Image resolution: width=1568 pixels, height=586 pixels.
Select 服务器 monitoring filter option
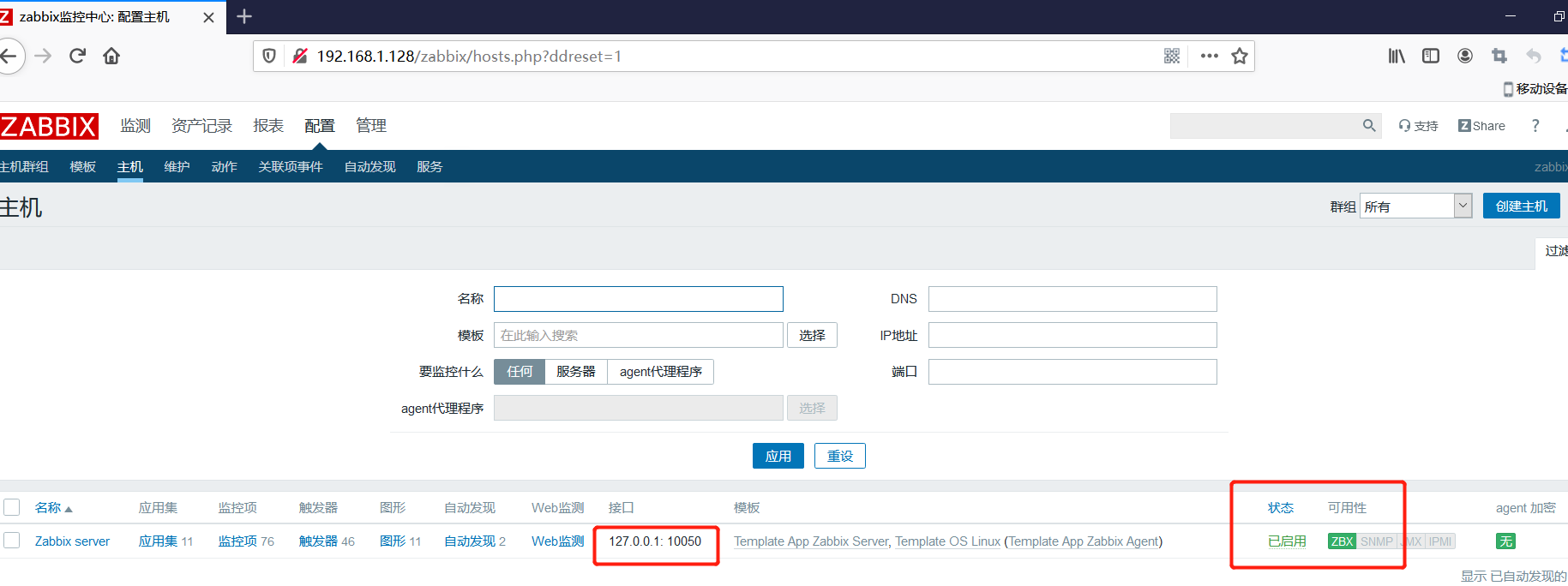pos(576,372)
